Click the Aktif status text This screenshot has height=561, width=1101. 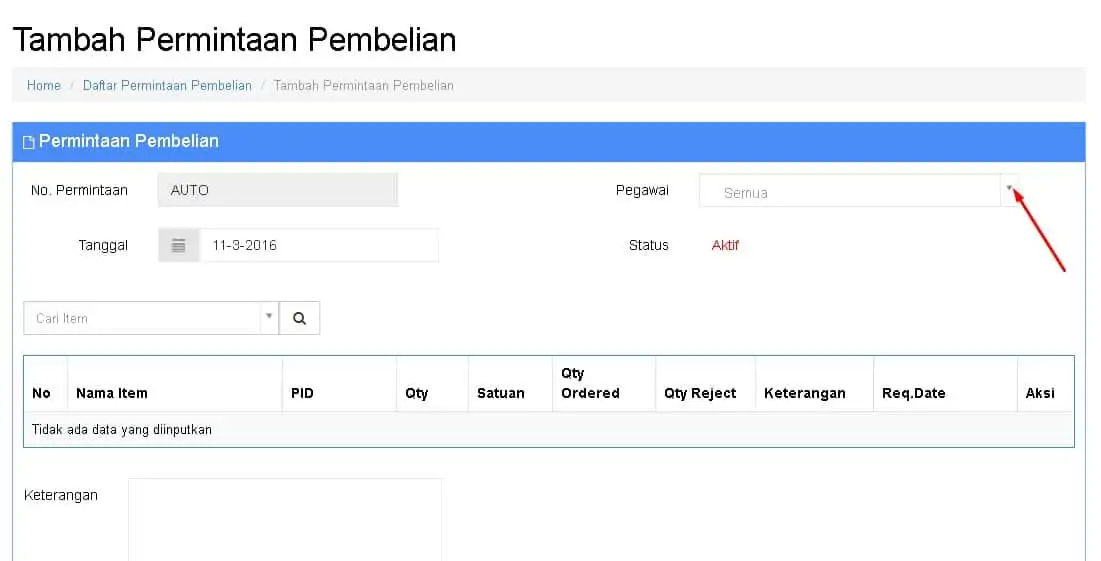[725, 245]
